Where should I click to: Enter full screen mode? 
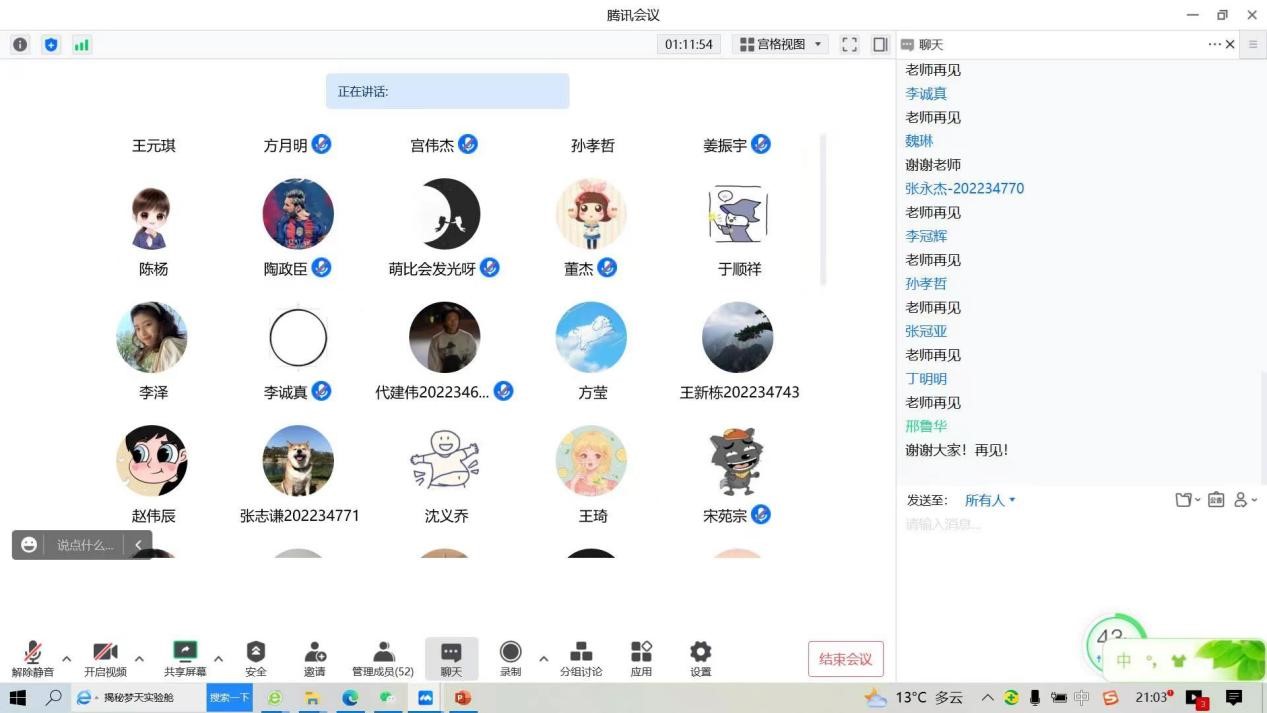pos(849,45)
